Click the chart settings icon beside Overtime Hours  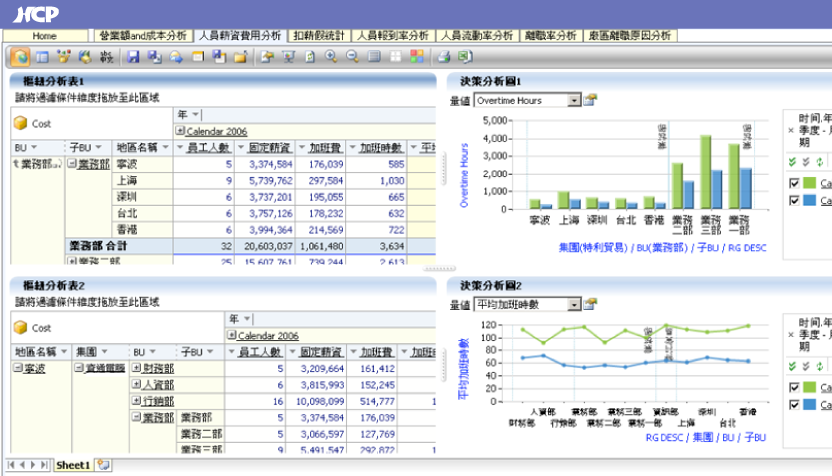591,100
